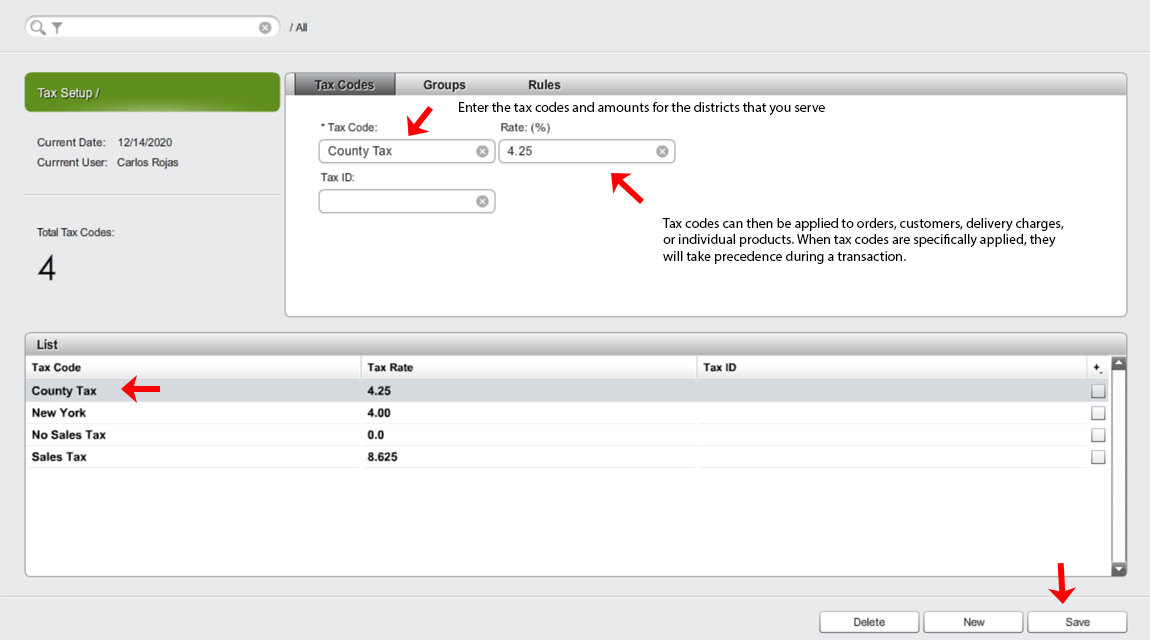Screen dimensions: 1150x640
Task: Click the search magnifier icon
Action: (38, 28)
